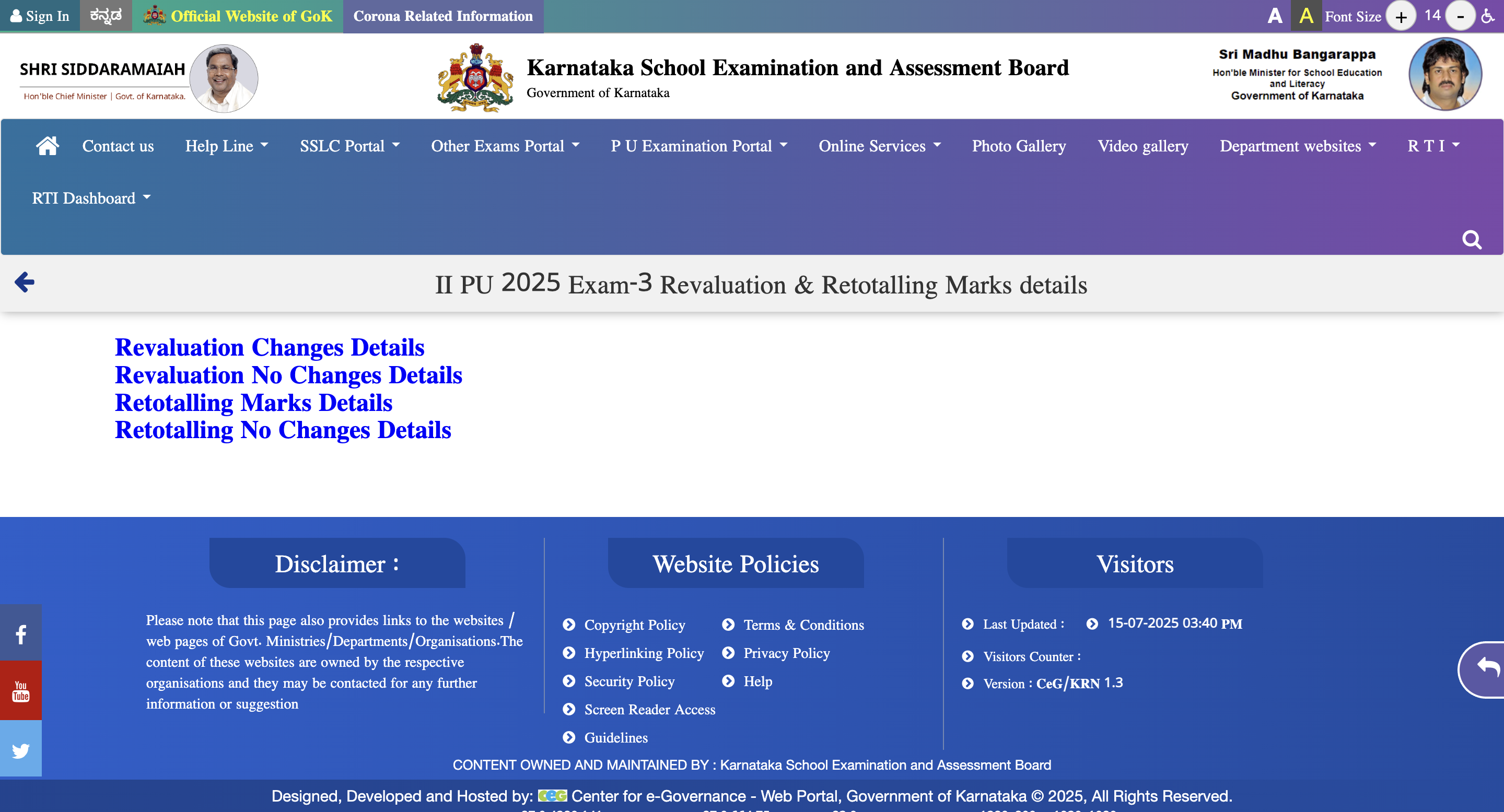Viewport: 1504px width, 812px height.
Task: Open Retotalling Marks Details link
Action: pyautogui.click(x=253, y=402)
